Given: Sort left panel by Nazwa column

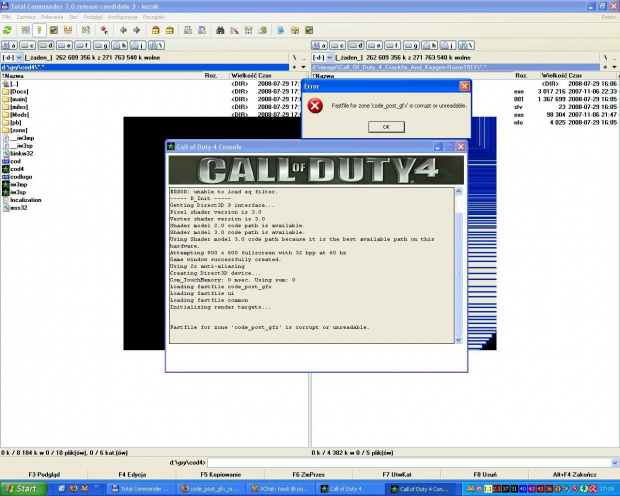Looking at the screenshot, I should tap(102, 76).
